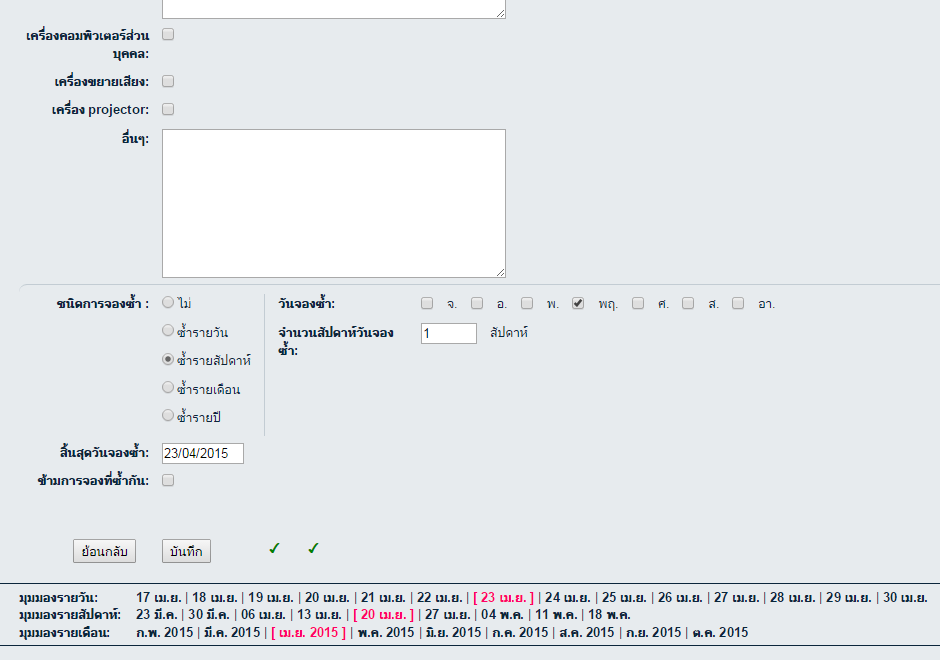This screenshot has width=940, height=660.
Task: Uncheck the พฤ. repeat day checkbox
Action: (578, 303)
